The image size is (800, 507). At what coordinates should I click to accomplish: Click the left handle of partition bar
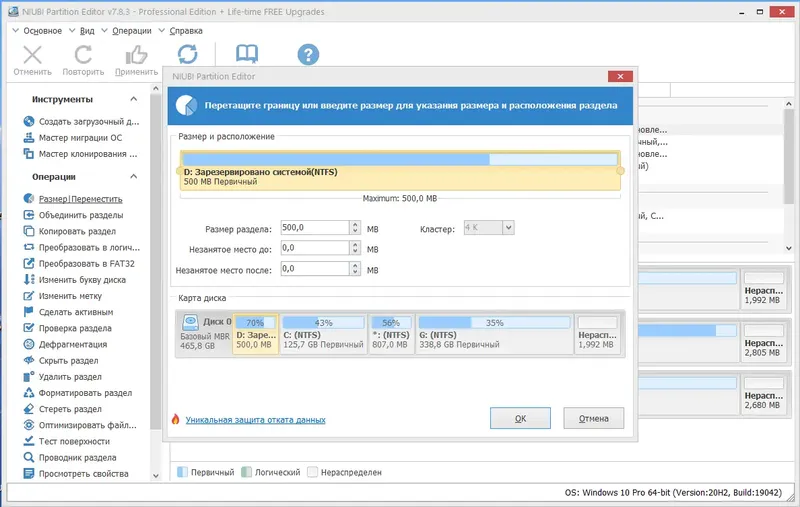(x=179, y=171)
